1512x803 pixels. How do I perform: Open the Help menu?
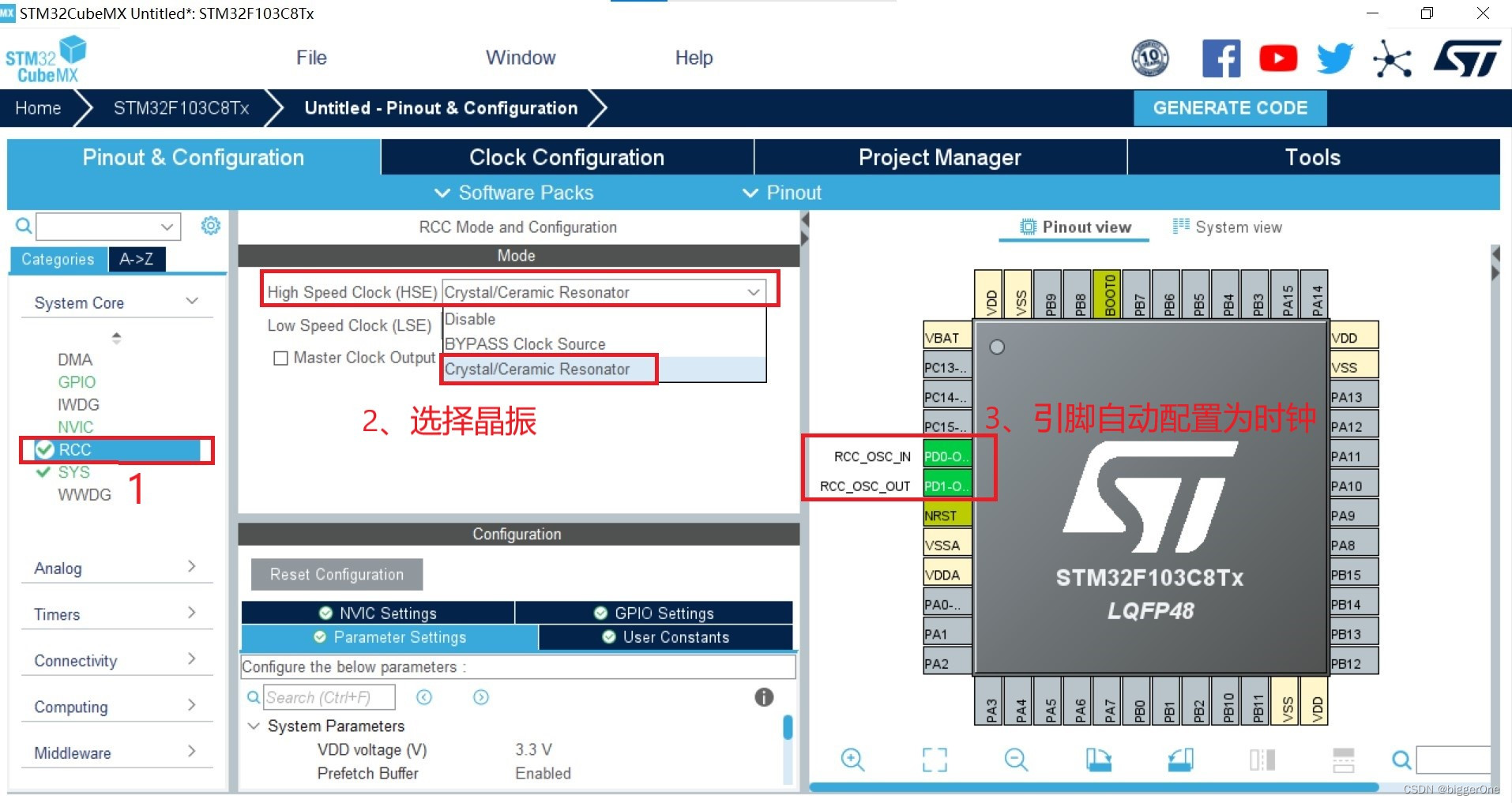coord(694,58)
